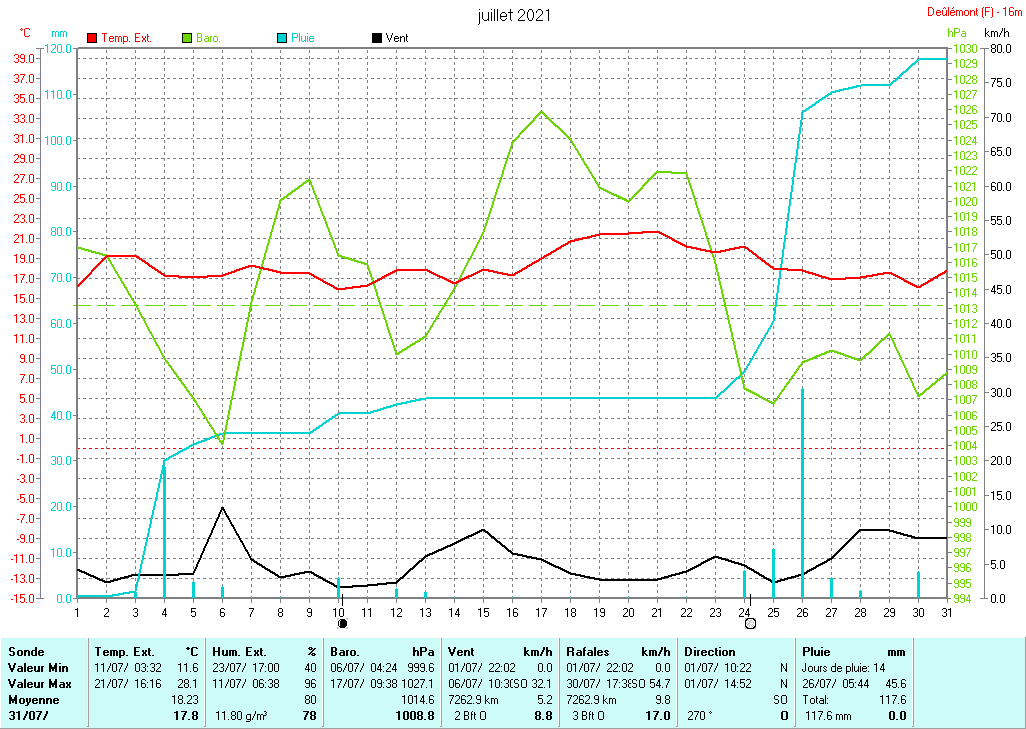Click the °C axis unit label
Image resolution: width=1026 pixels, height=729 pixels.
[x=26, y=33]
